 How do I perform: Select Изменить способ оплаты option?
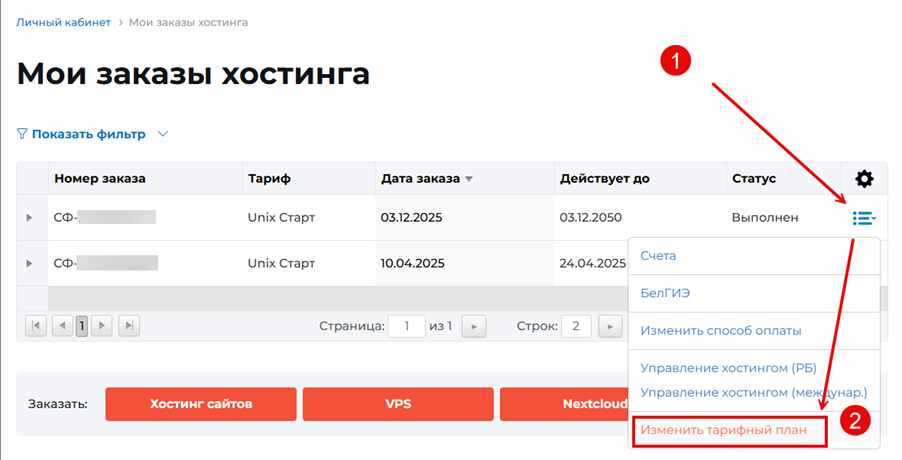coord(720,330)
